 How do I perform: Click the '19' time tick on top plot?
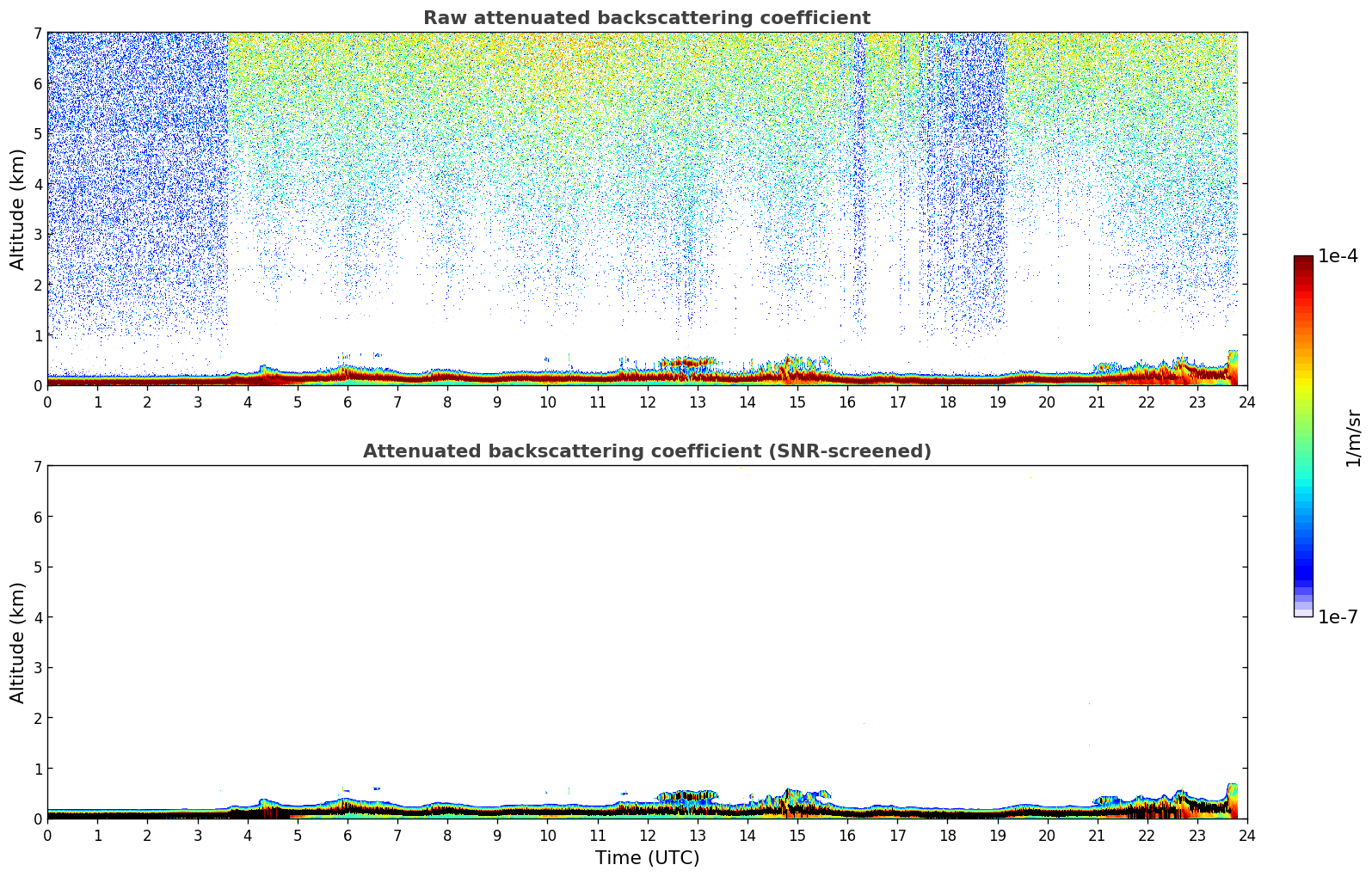point(997,402)
